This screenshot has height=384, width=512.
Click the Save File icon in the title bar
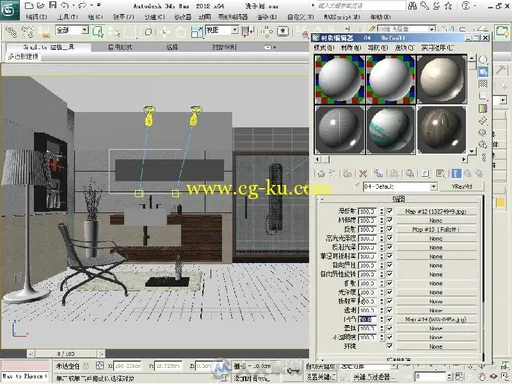(53, 5)
